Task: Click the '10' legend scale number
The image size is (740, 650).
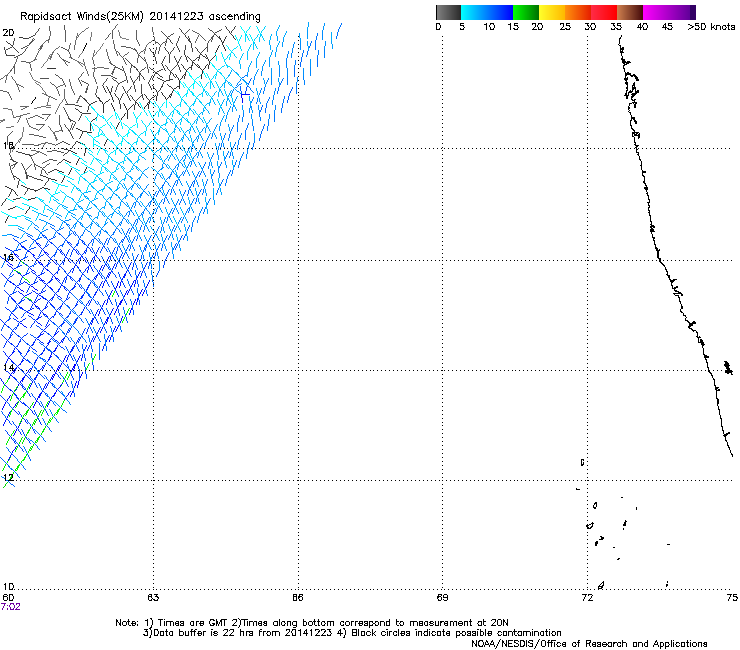Action: [489, 27]
